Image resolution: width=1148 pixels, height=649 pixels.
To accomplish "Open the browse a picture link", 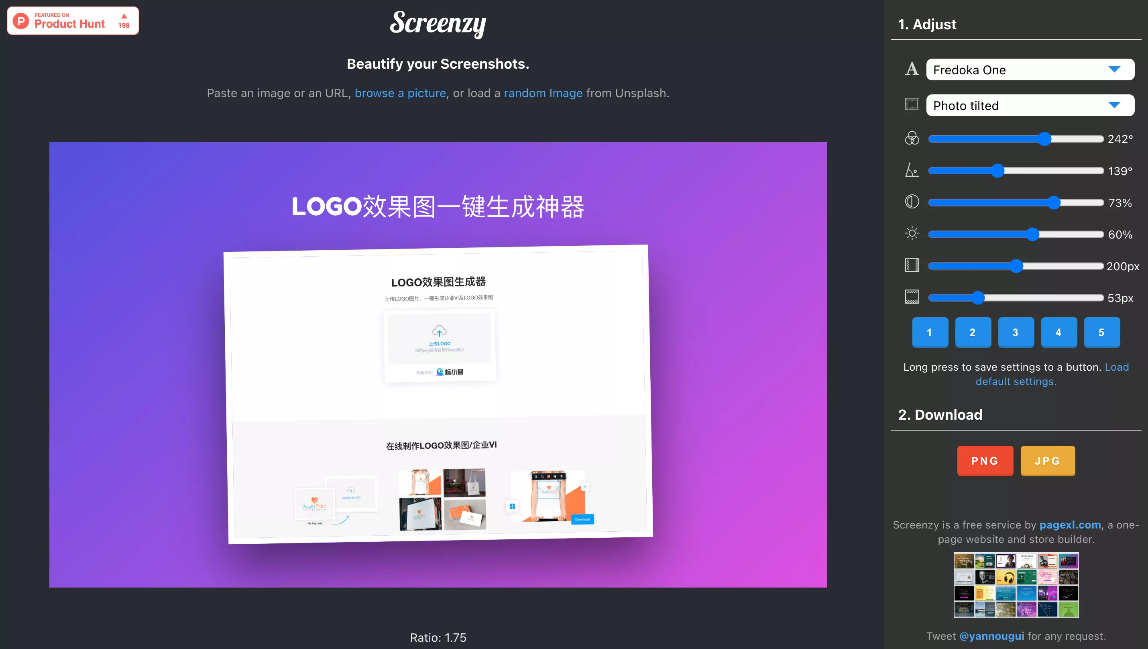I will click(x=400, y=92).
